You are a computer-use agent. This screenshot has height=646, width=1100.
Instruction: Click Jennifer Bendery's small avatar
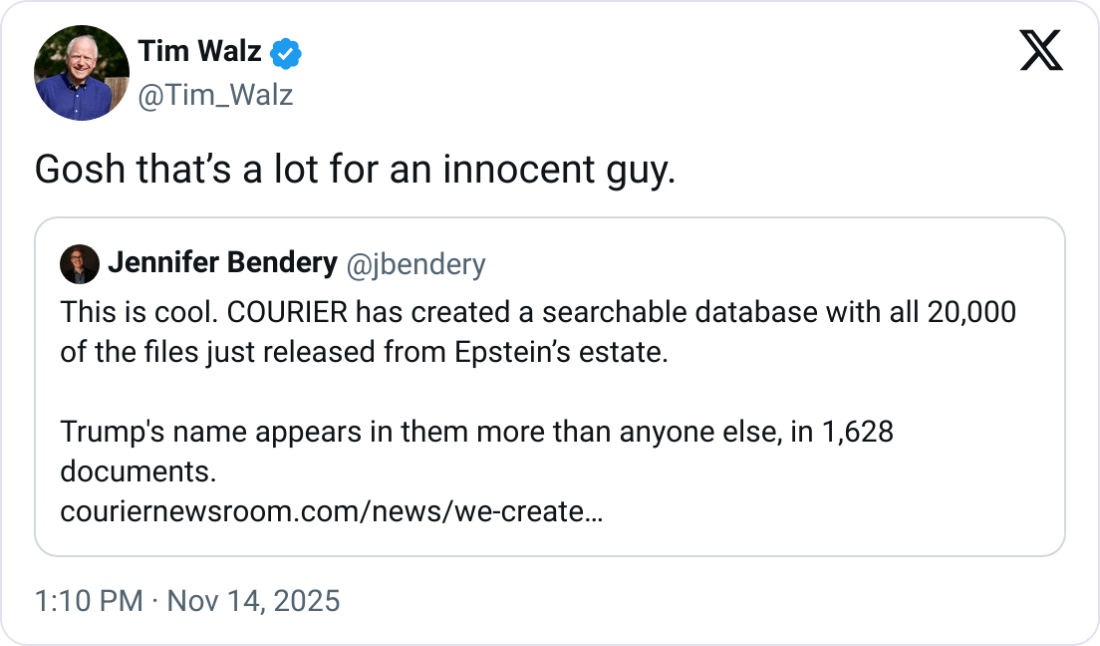click(x=79, y=264)
